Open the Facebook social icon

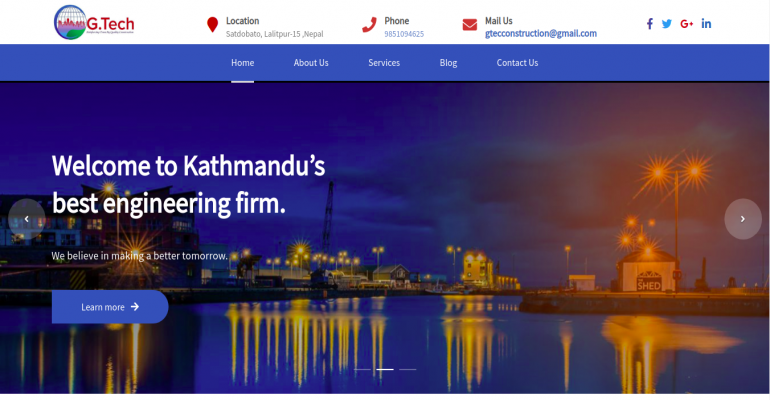[650, 24]
